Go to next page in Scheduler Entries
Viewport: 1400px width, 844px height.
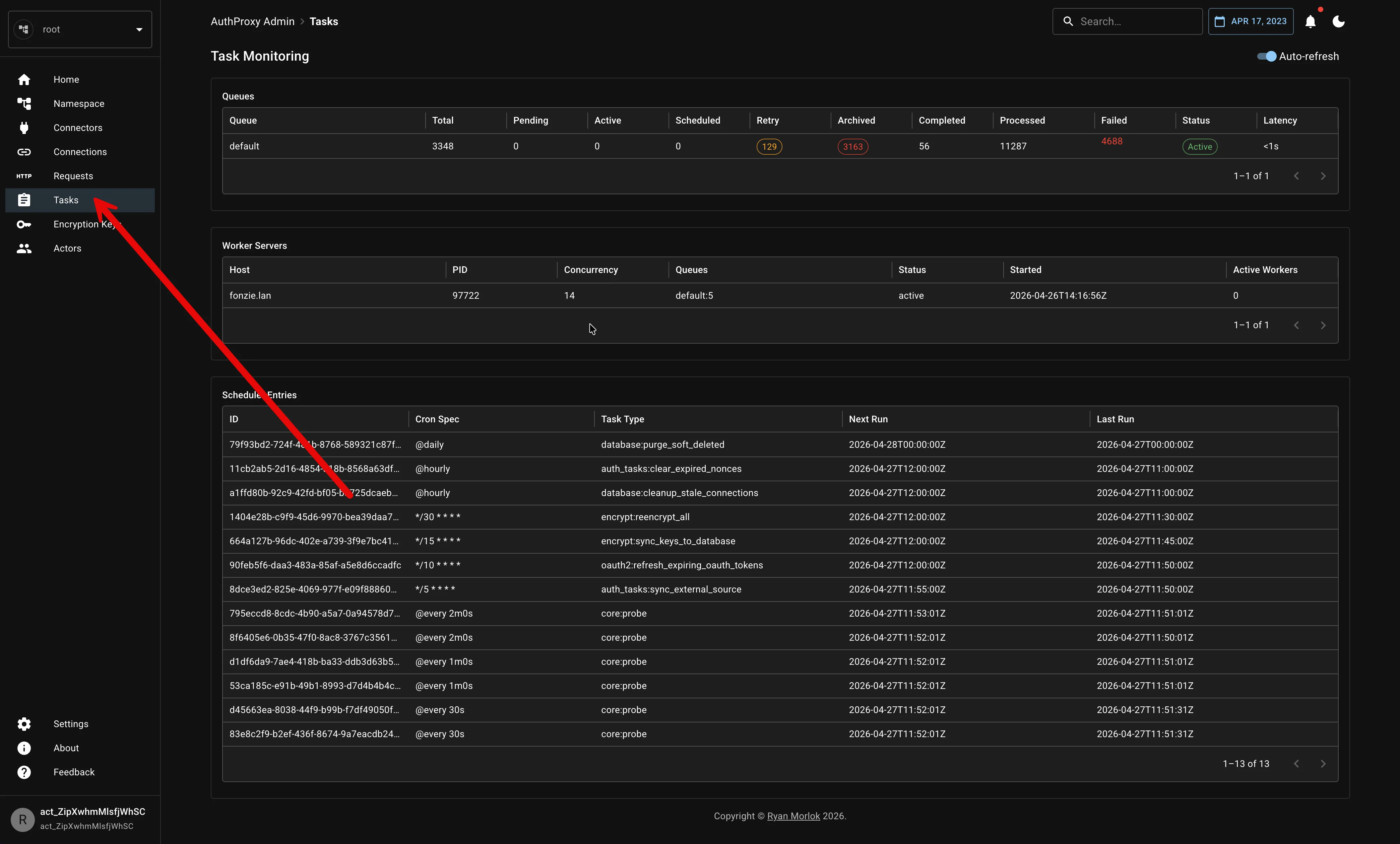click(1323, 764)
